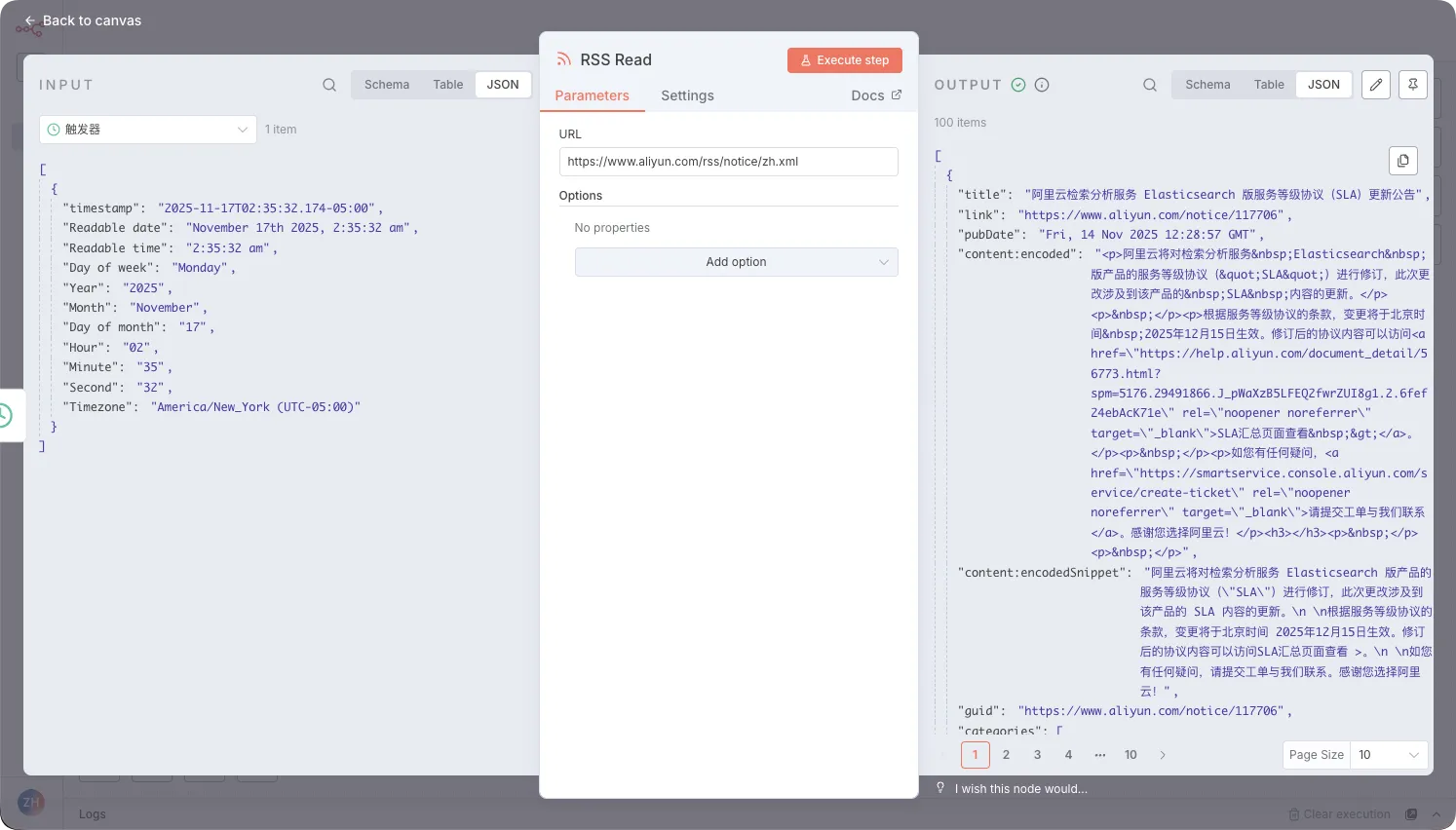Switch input view to Schema

point(387,85)
